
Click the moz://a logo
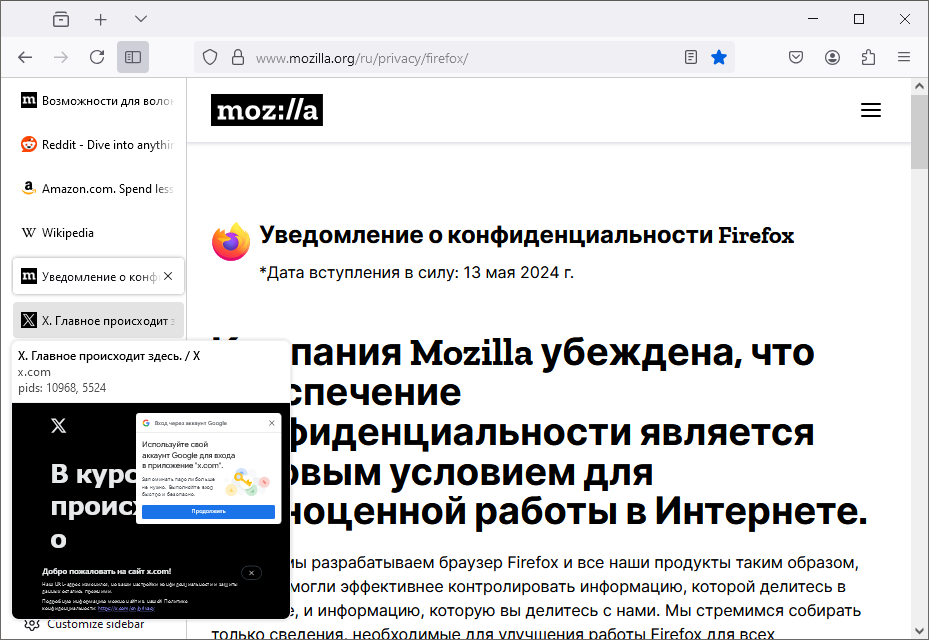[267, 110]
